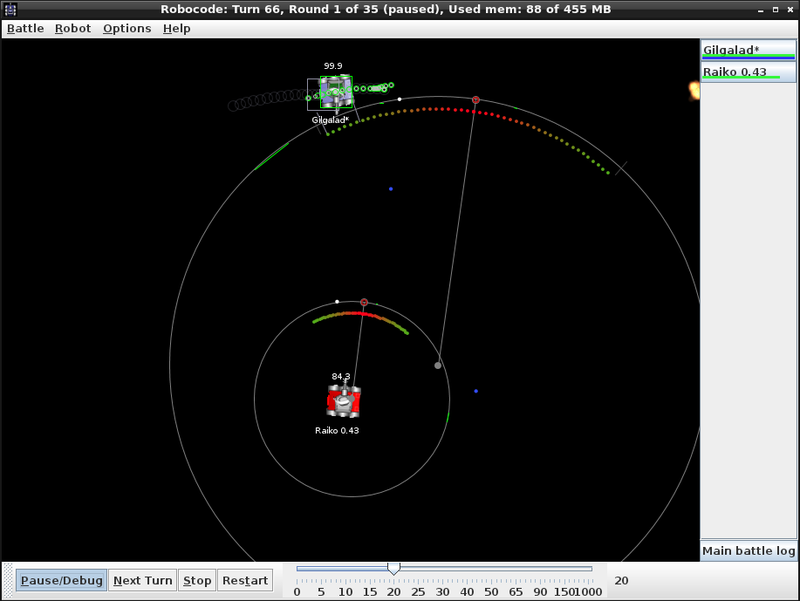Click the gray bullet dot on inner wave

click(x=438, y=365)
